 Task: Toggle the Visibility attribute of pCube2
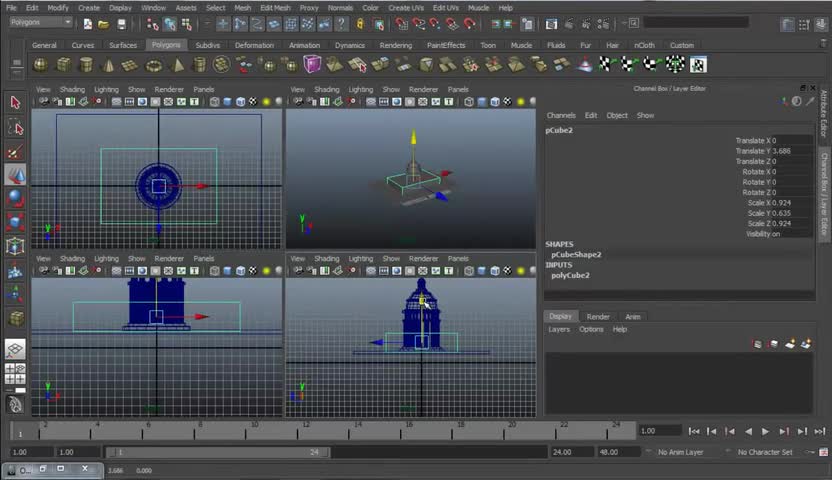(774, 234)
